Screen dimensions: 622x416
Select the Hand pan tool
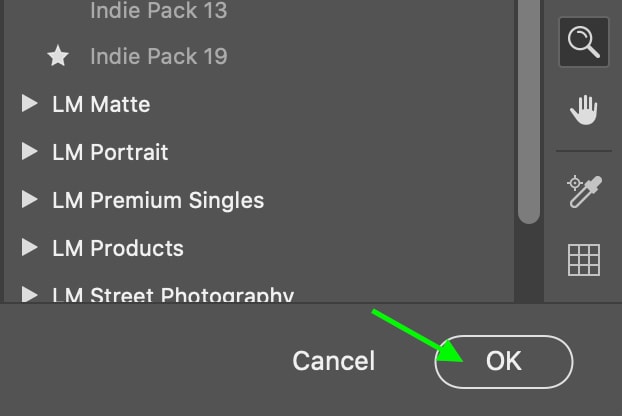pyautogui.click(x=583, y=108)
